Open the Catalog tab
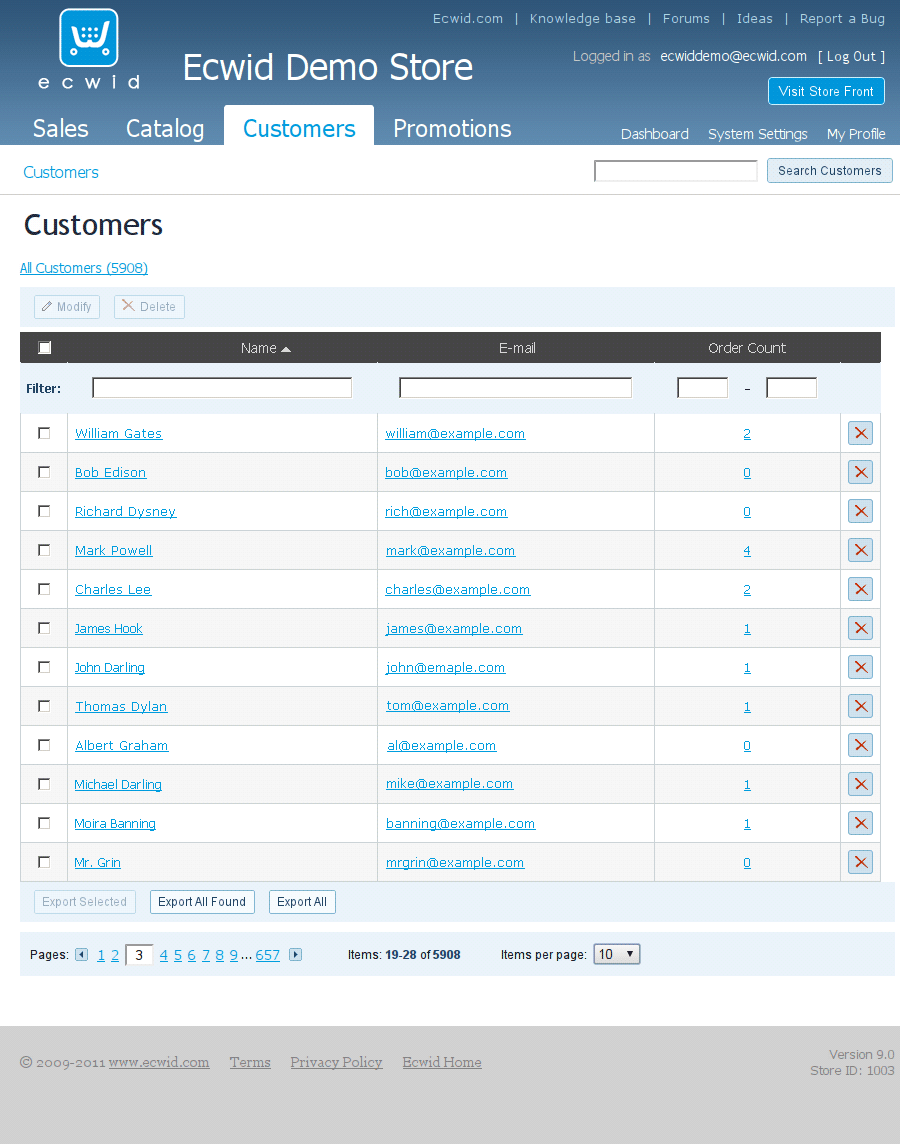The height and width of the screenshot is (1144, 900). [x=165, y=128]
